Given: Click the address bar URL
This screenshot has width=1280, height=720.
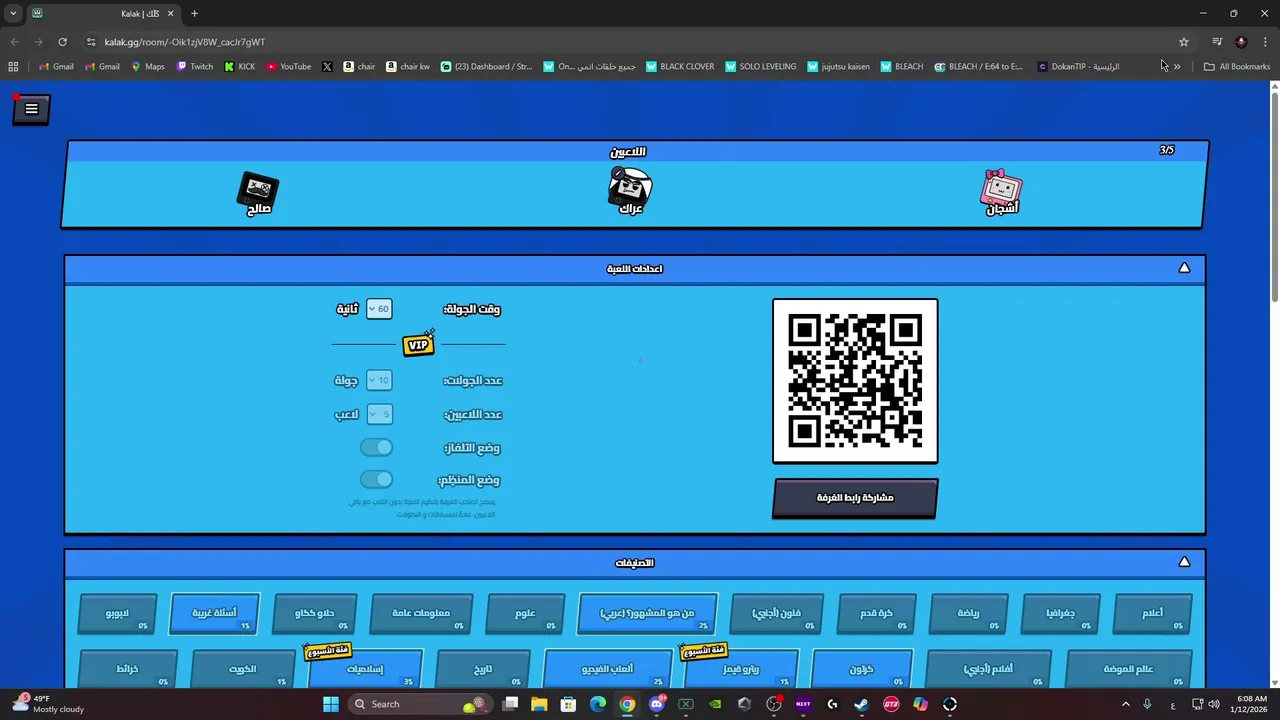Looking at the screenshot, I should [185, 42].
